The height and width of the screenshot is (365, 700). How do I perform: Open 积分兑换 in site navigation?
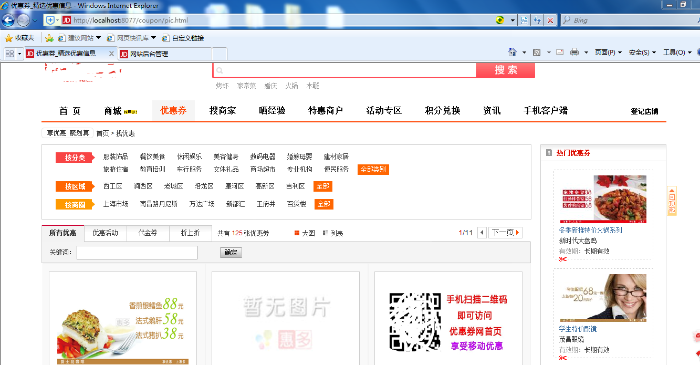(442, 111)
